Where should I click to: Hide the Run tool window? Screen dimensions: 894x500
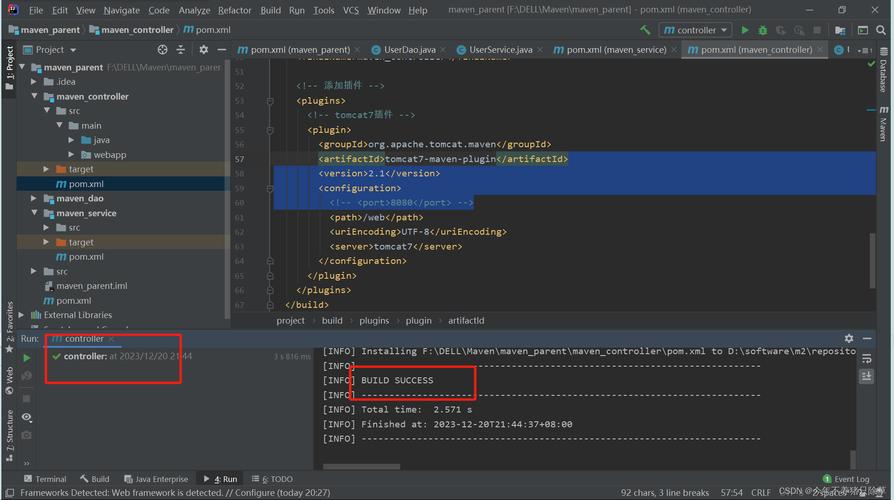(867, 338)
